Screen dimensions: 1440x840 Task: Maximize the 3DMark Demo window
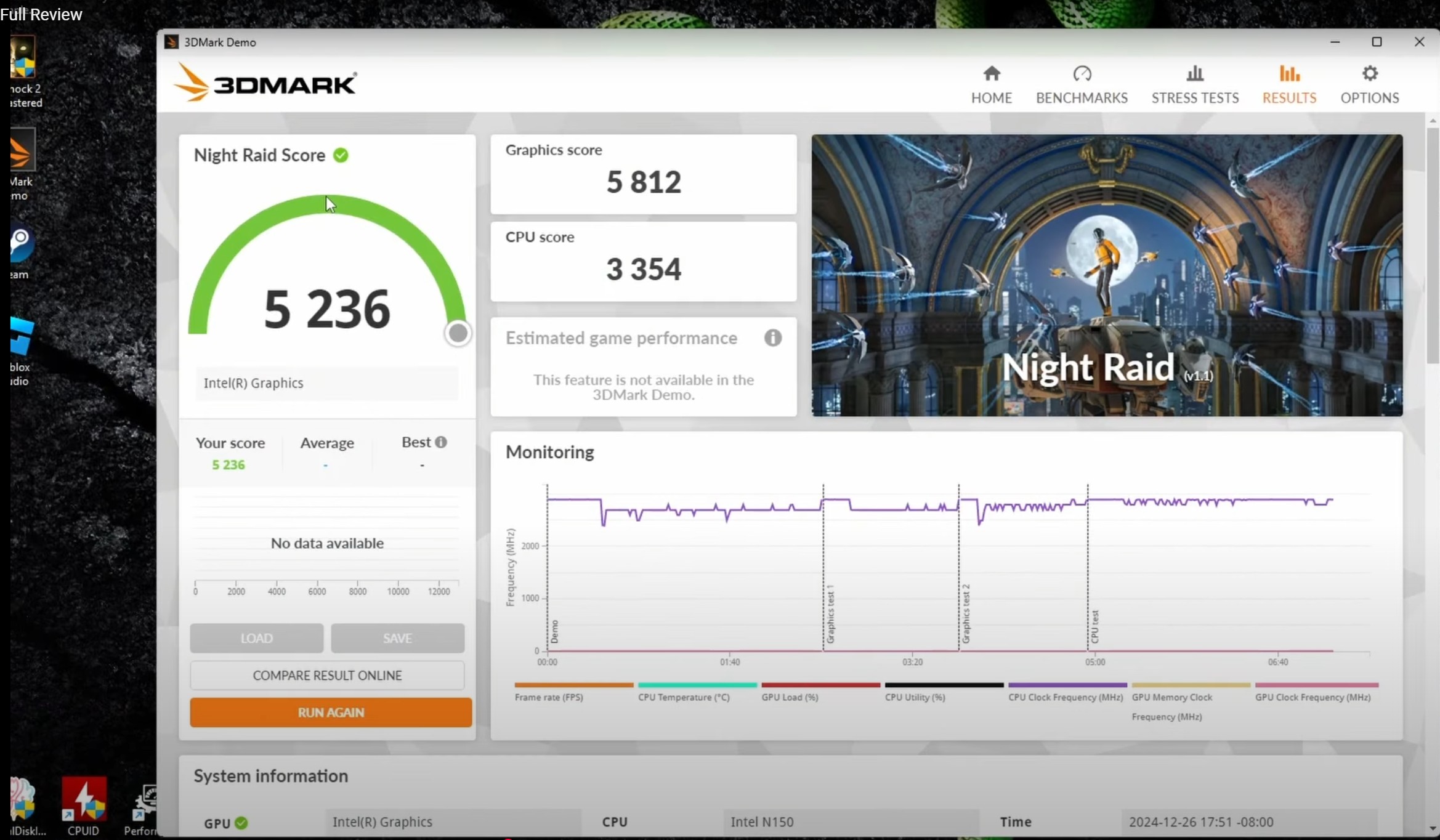1377,42
